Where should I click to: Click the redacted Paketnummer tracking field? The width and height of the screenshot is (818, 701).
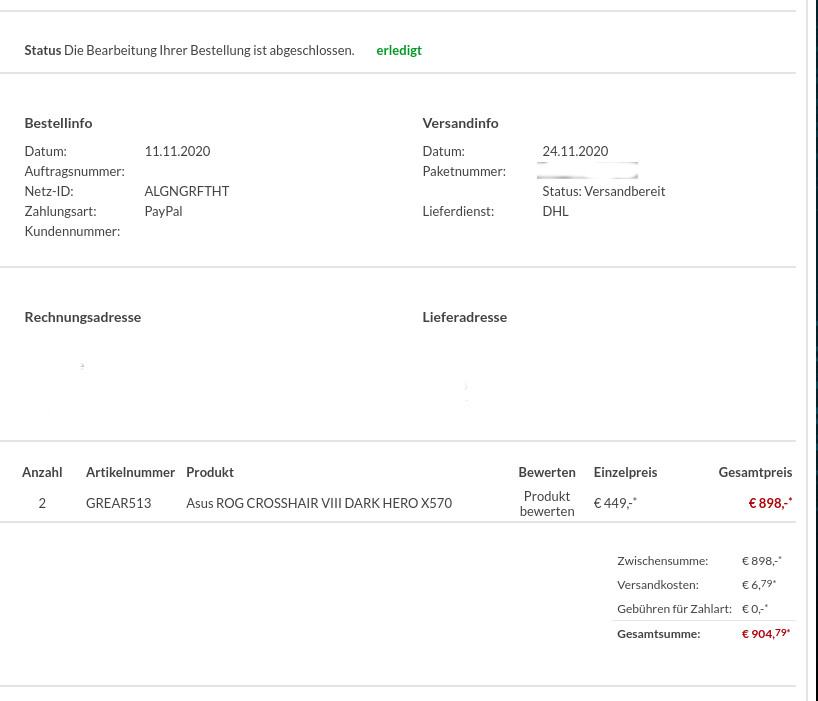click(x=588, y=171)
